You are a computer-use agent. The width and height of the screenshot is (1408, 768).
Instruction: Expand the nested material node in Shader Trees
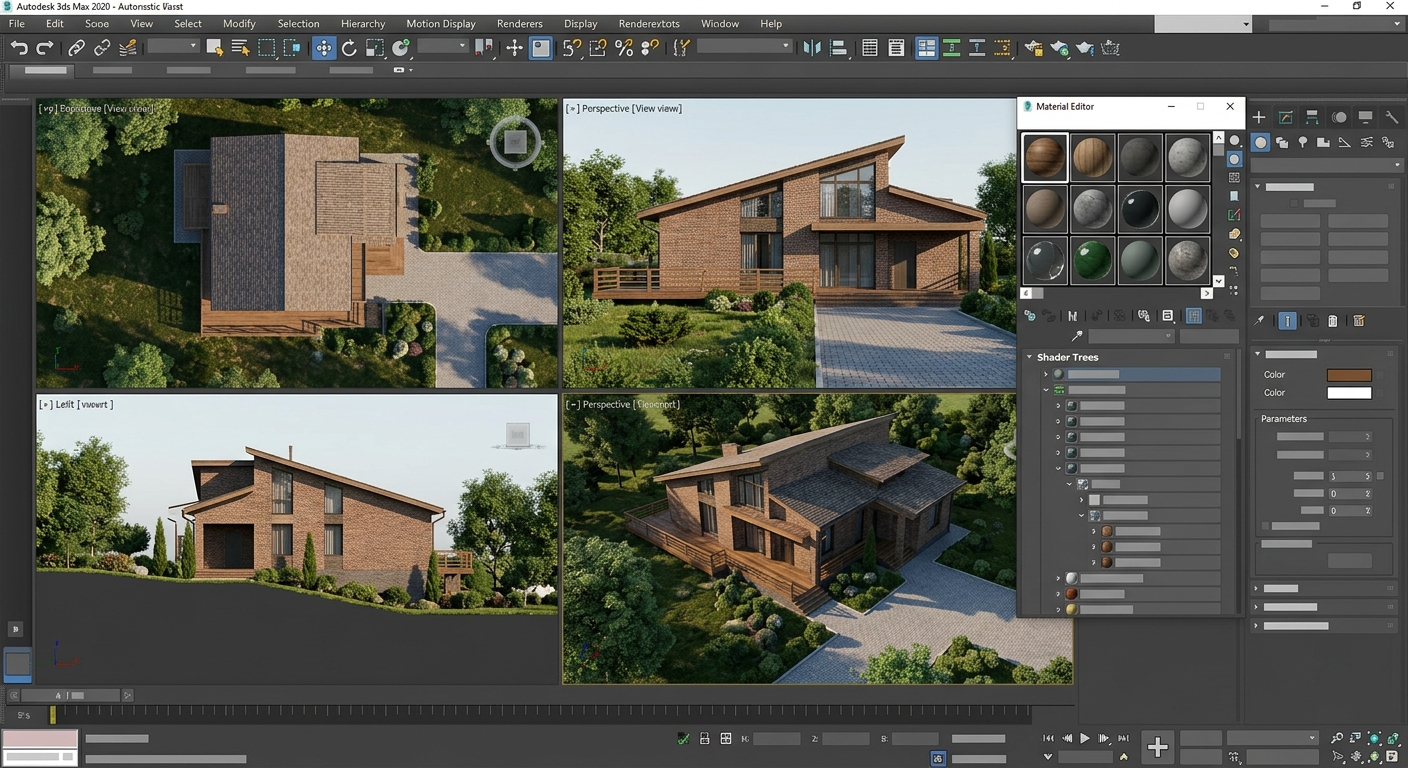tap(1081, 499)
